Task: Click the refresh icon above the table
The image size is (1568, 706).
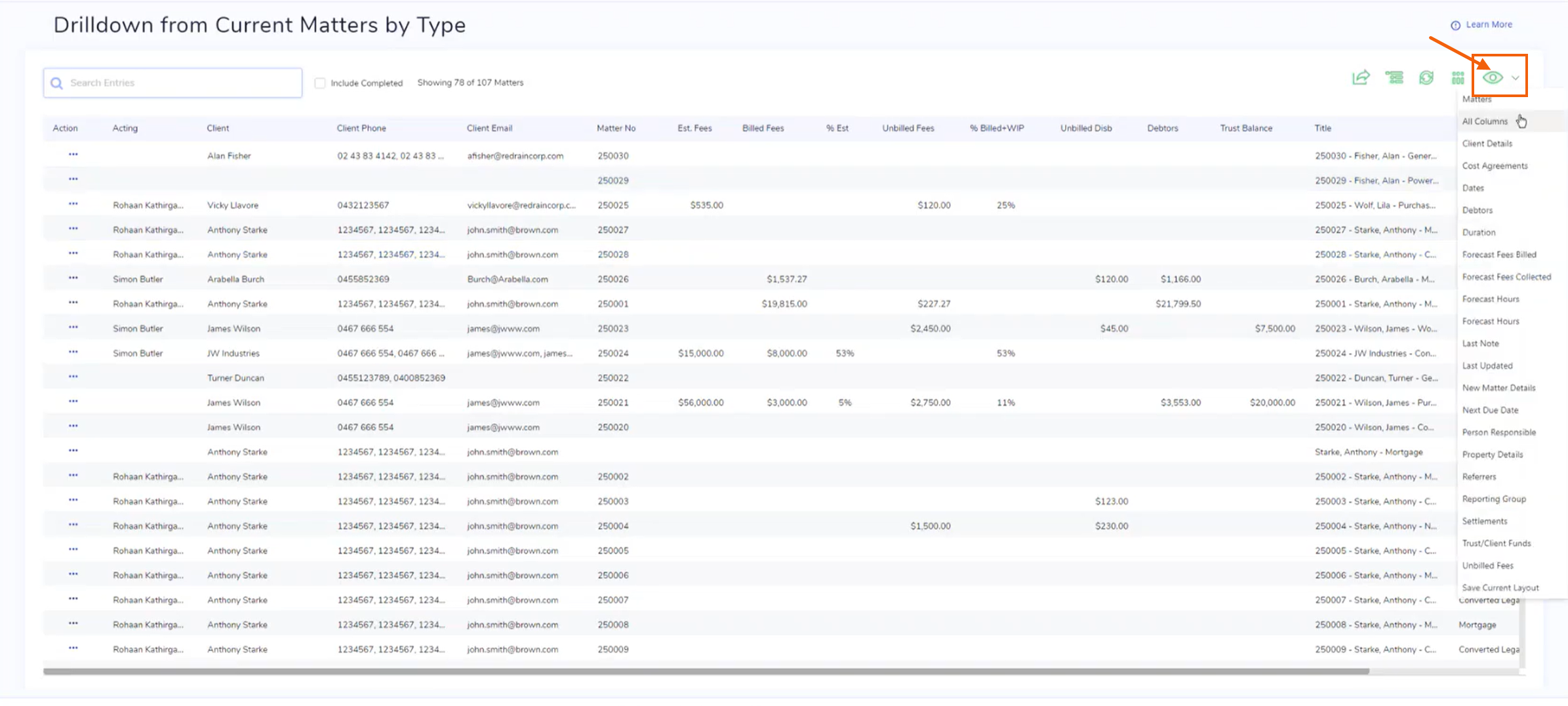Action: pos(1426,78)
